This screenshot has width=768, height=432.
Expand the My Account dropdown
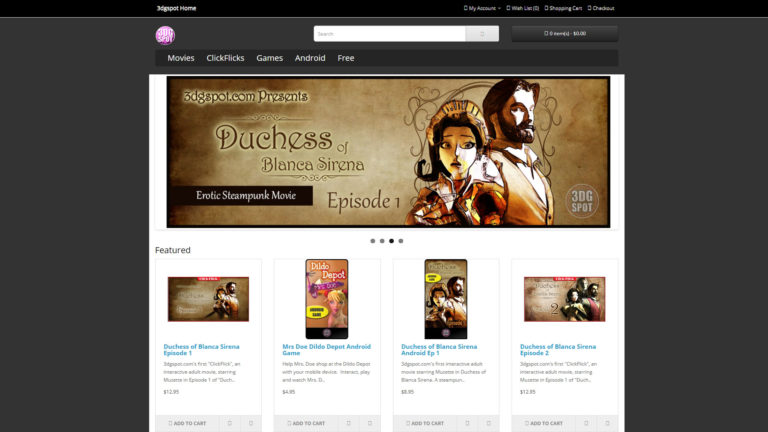tap(482, 8)
